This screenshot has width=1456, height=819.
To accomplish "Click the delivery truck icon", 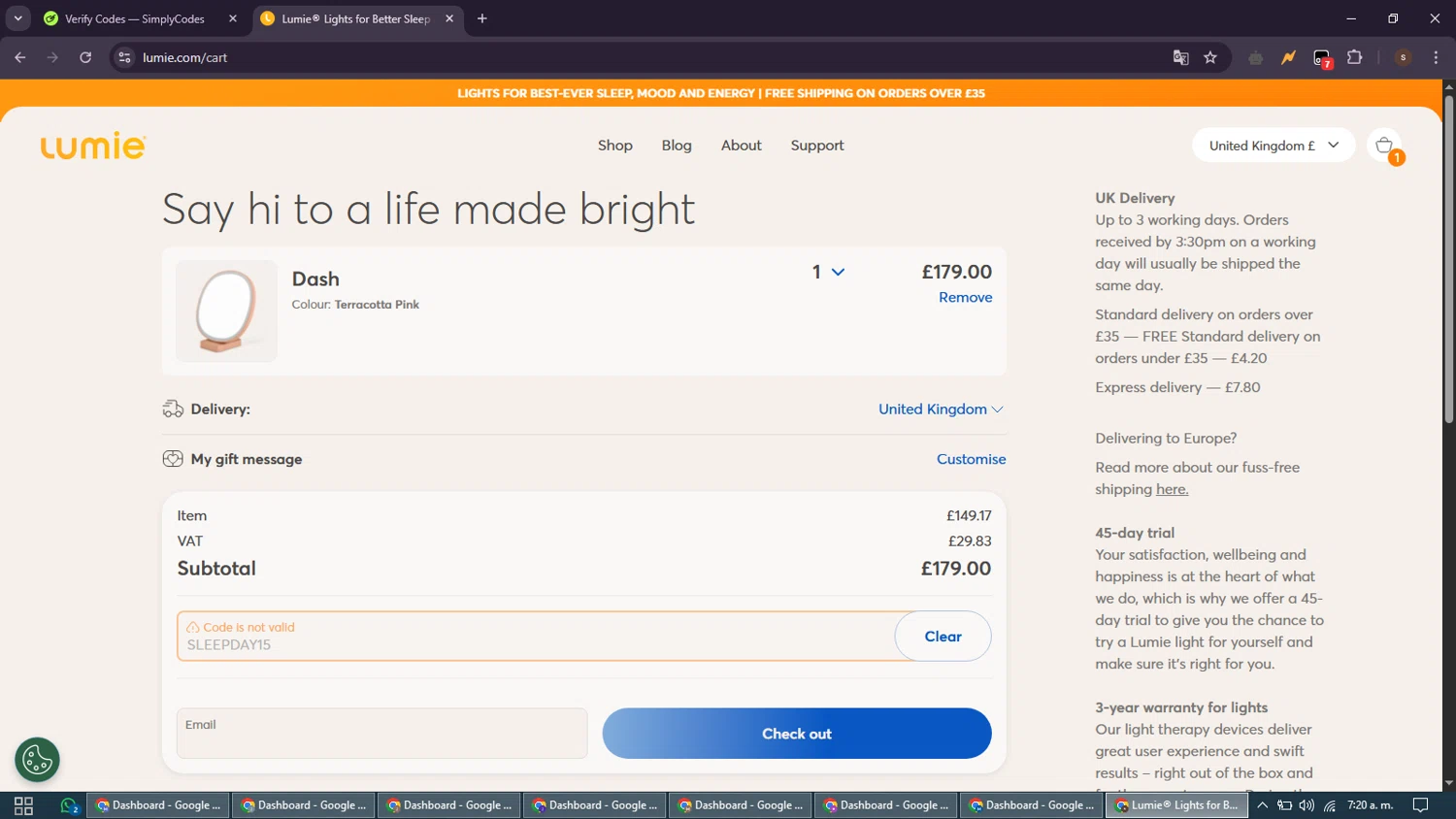I will (x=173, y=409).
